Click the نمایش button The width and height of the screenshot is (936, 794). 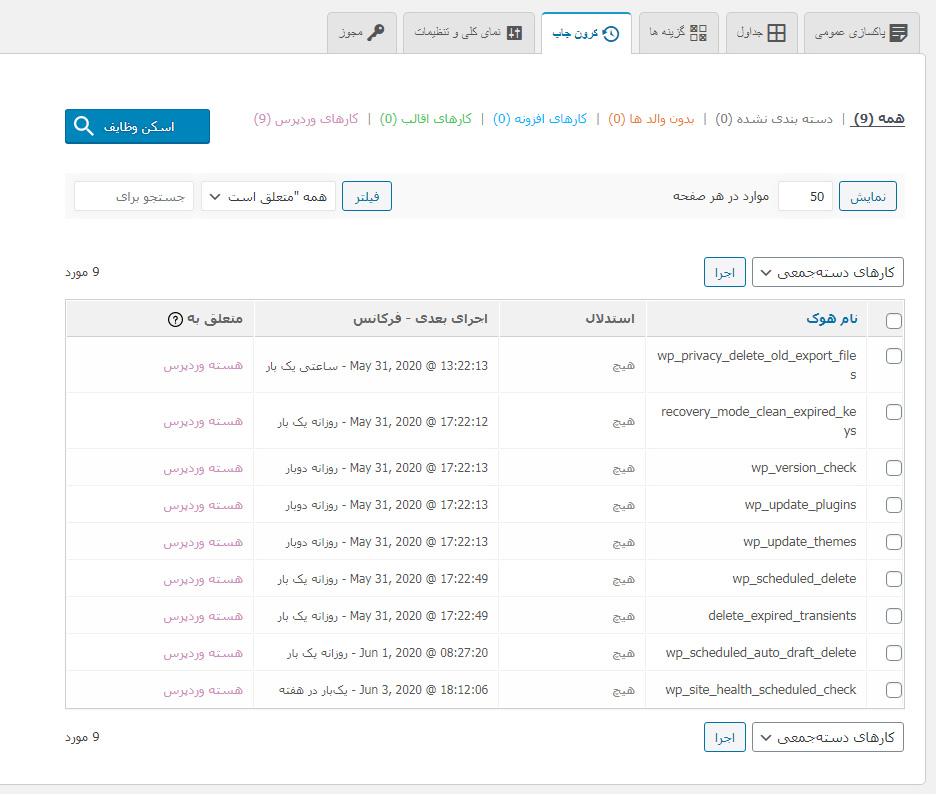tap(867, 196)
